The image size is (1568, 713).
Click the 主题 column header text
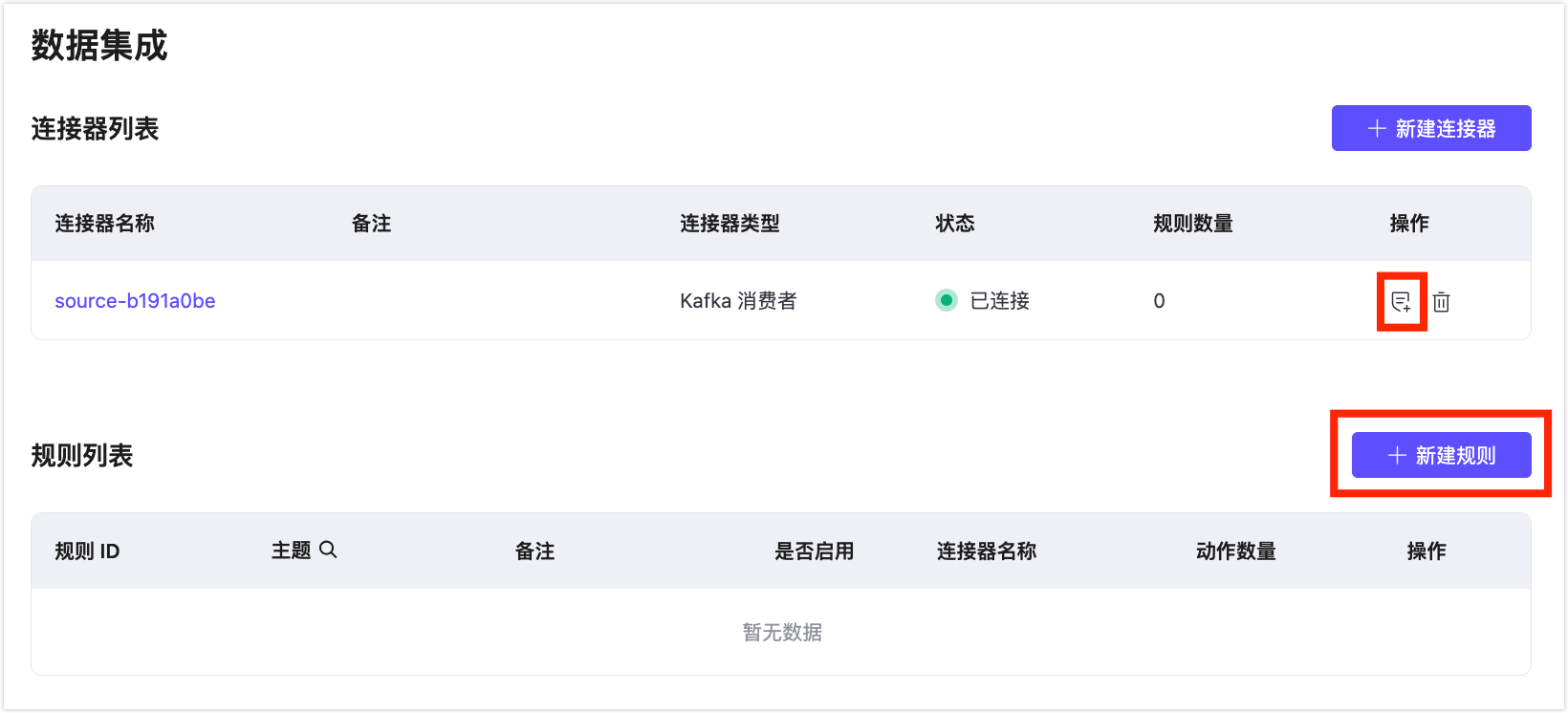point(291,551)
